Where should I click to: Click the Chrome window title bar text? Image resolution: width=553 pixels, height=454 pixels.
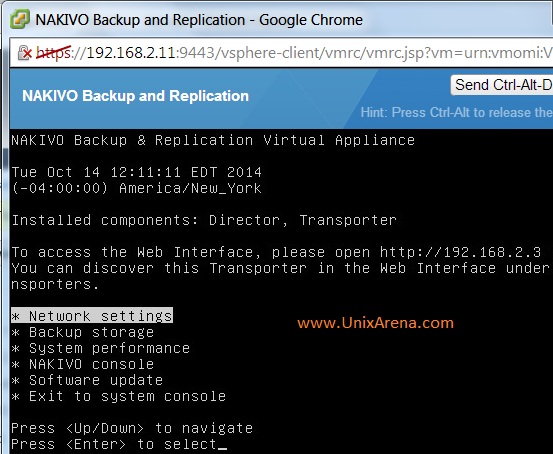199,20
